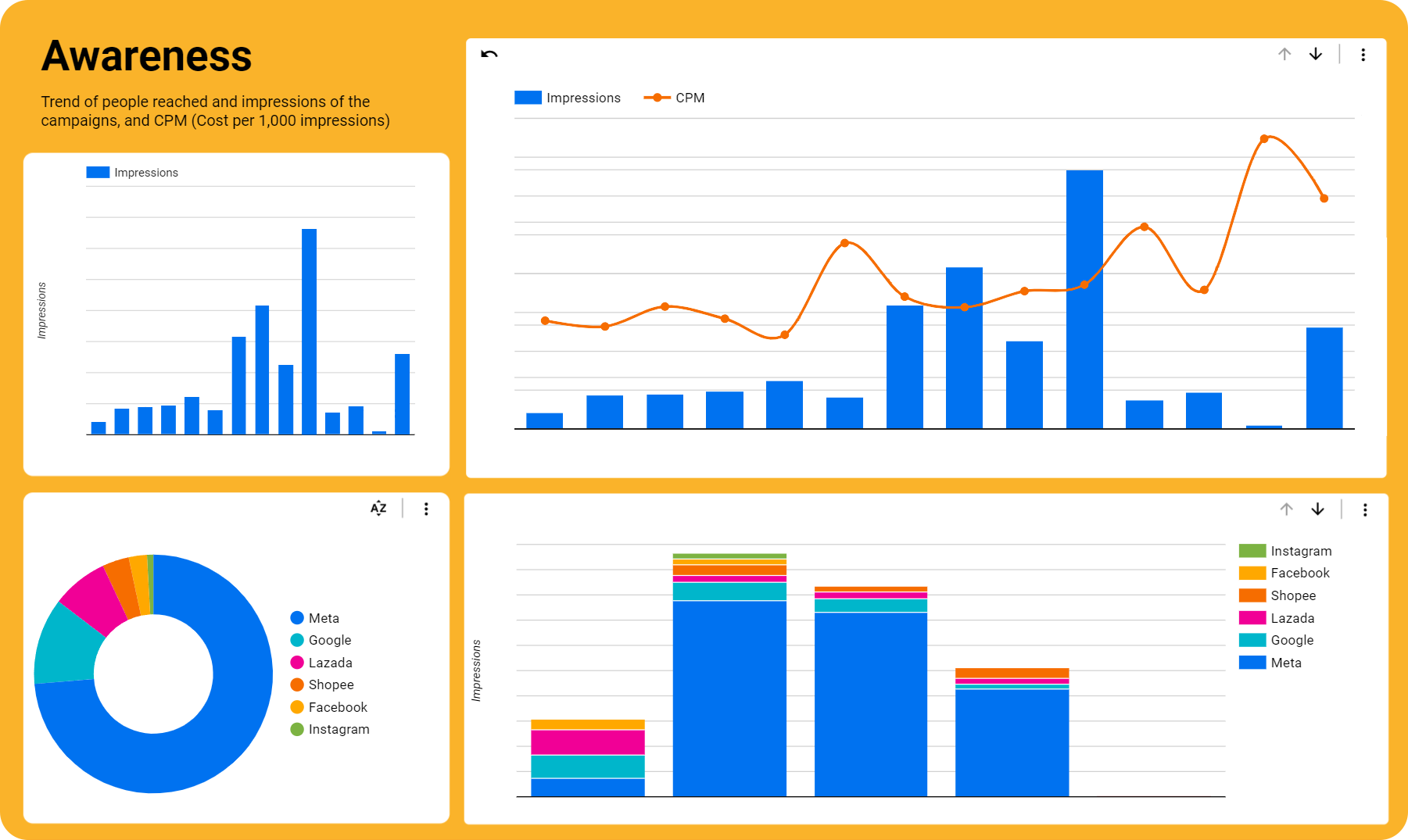
Task: Click the drill up arrow in the Impressions/CPM chart
Action: [1284, 54]
